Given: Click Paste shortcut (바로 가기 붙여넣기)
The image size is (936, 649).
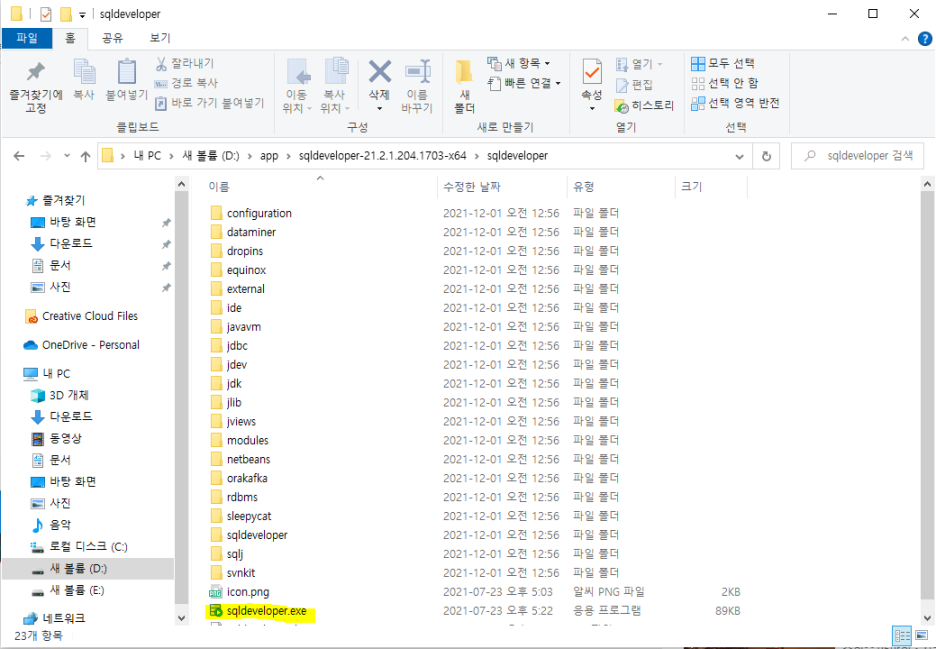Looking at the screenshot, I should click(210, 103).
